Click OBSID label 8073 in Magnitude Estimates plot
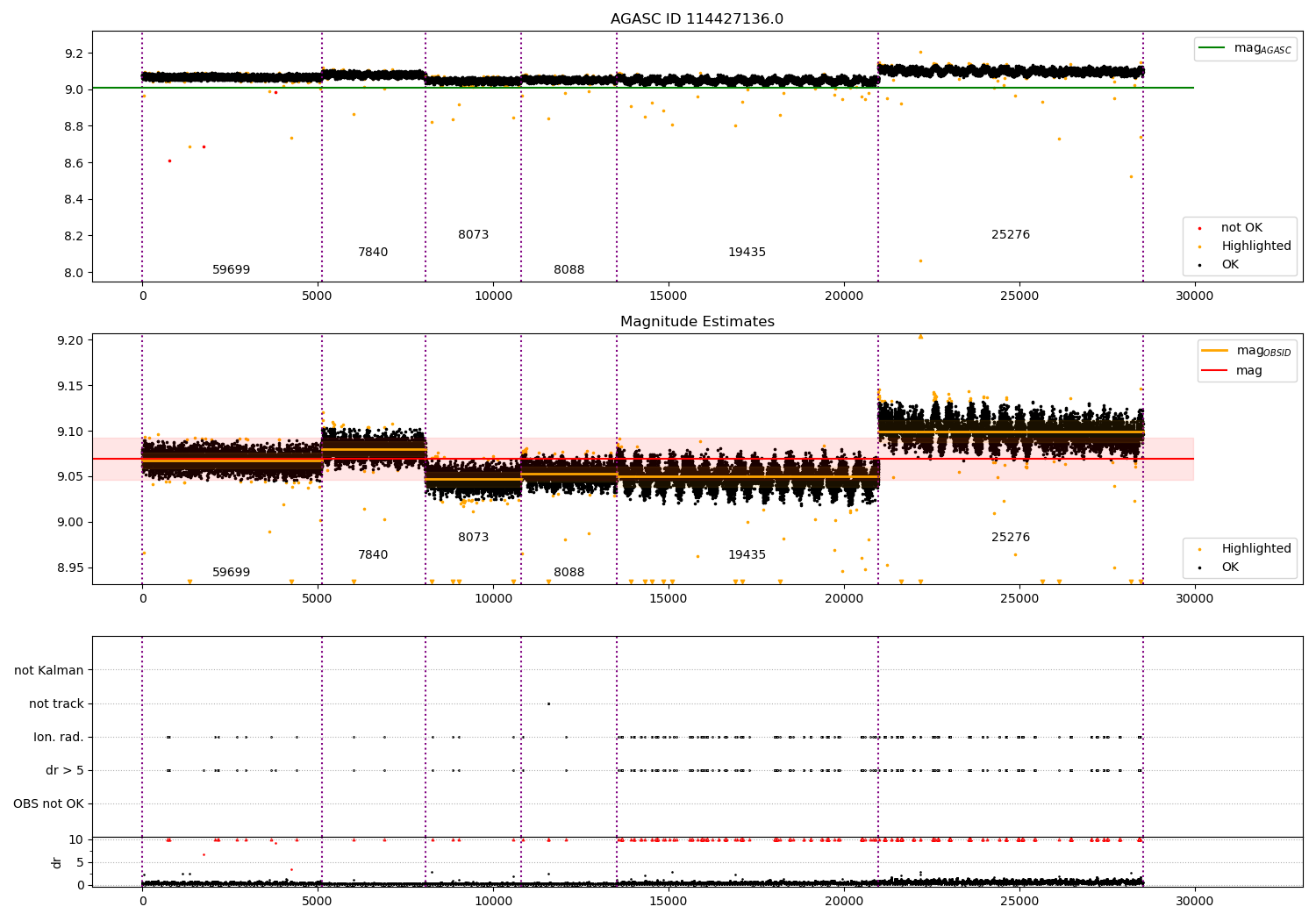The image size is (1316, 921). point(474,538)
